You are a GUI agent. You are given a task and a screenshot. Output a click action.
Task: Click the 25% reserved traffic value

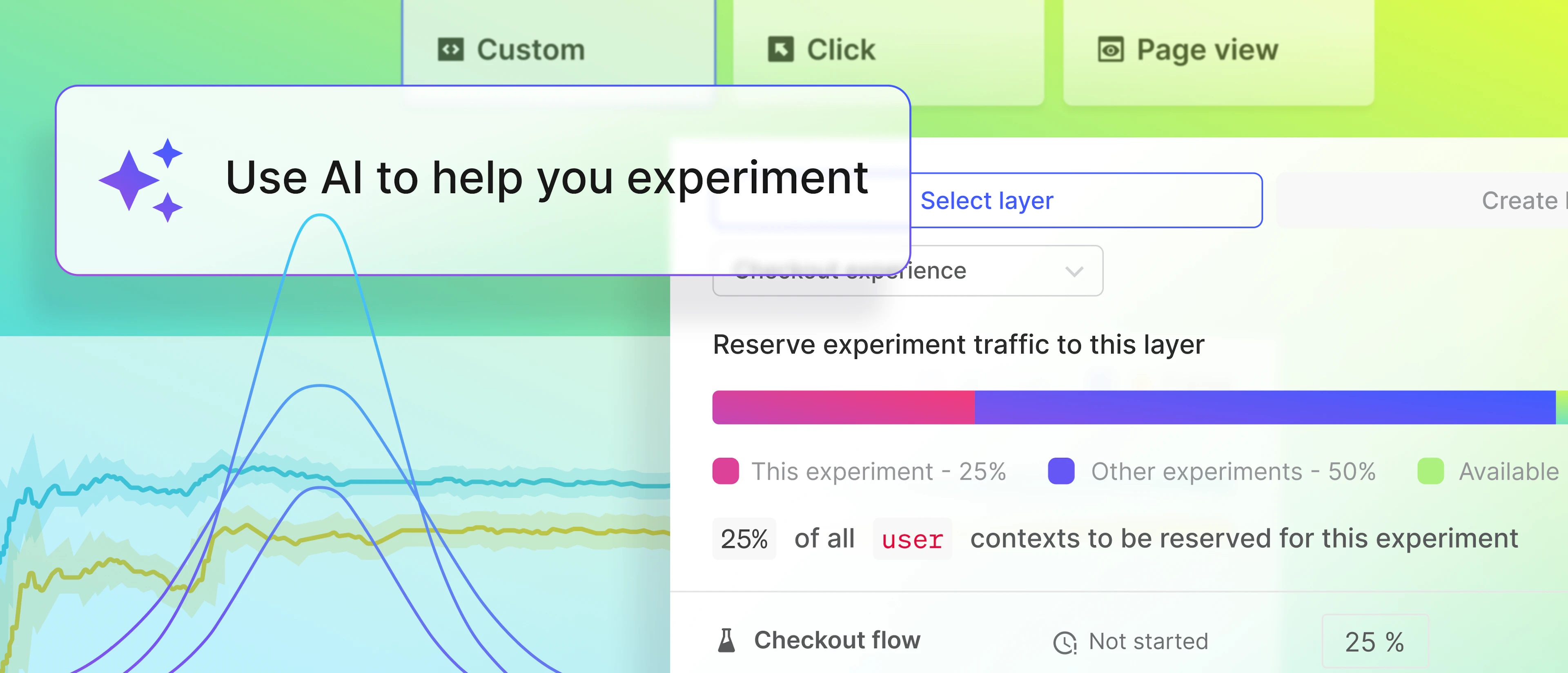click(744, 538)
